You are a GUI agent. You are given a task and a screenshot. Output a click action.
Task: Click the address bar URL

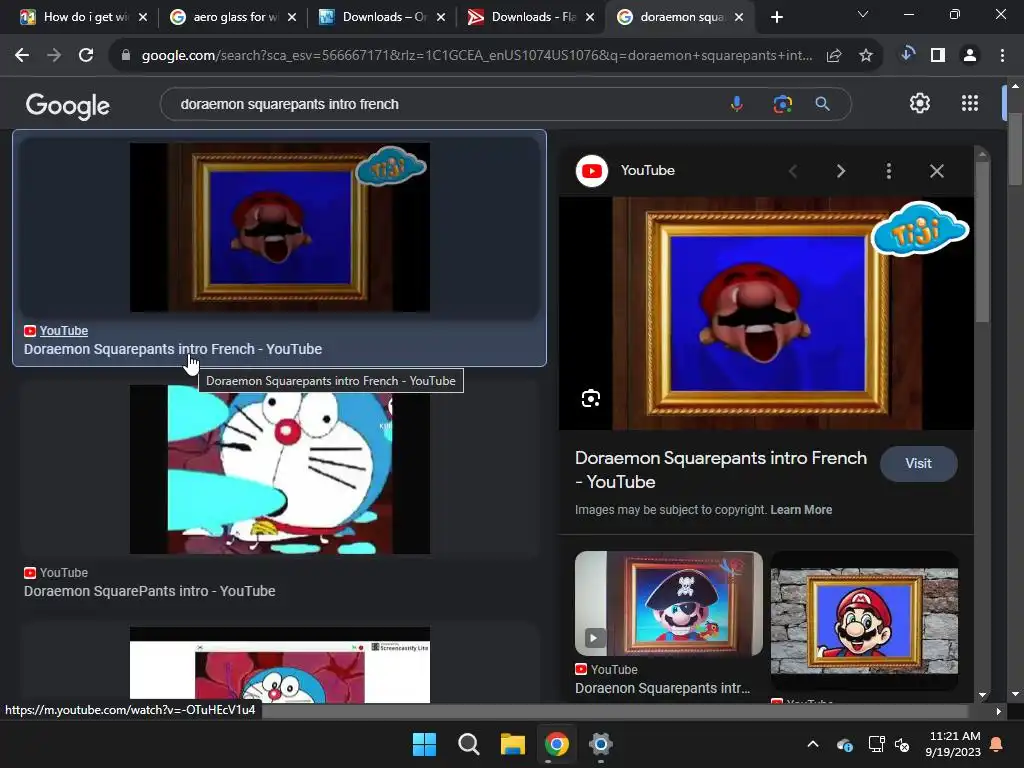(x=477, y=56)
